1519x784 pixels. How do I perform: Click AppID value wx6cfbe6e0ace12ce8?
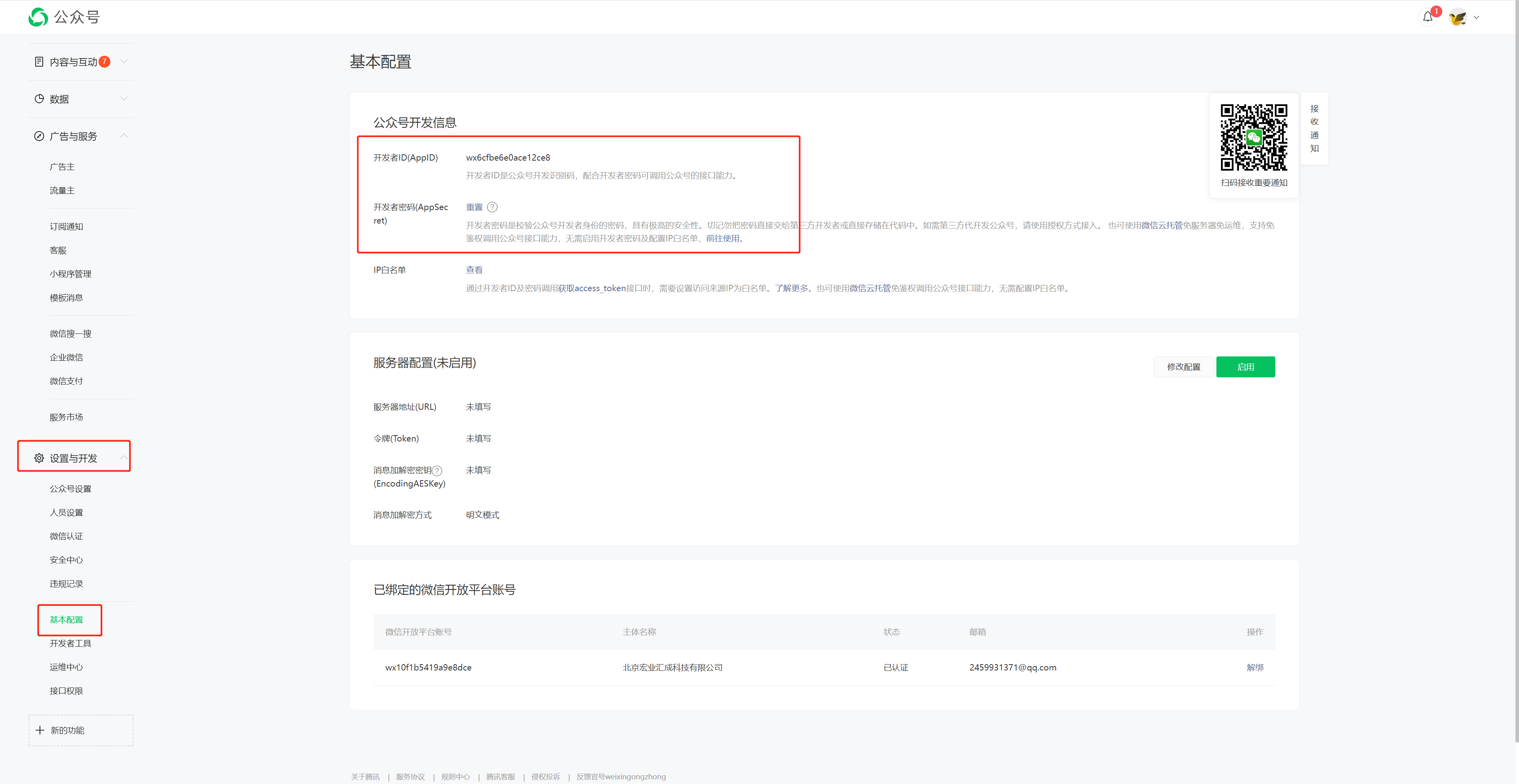coord(508,157)
